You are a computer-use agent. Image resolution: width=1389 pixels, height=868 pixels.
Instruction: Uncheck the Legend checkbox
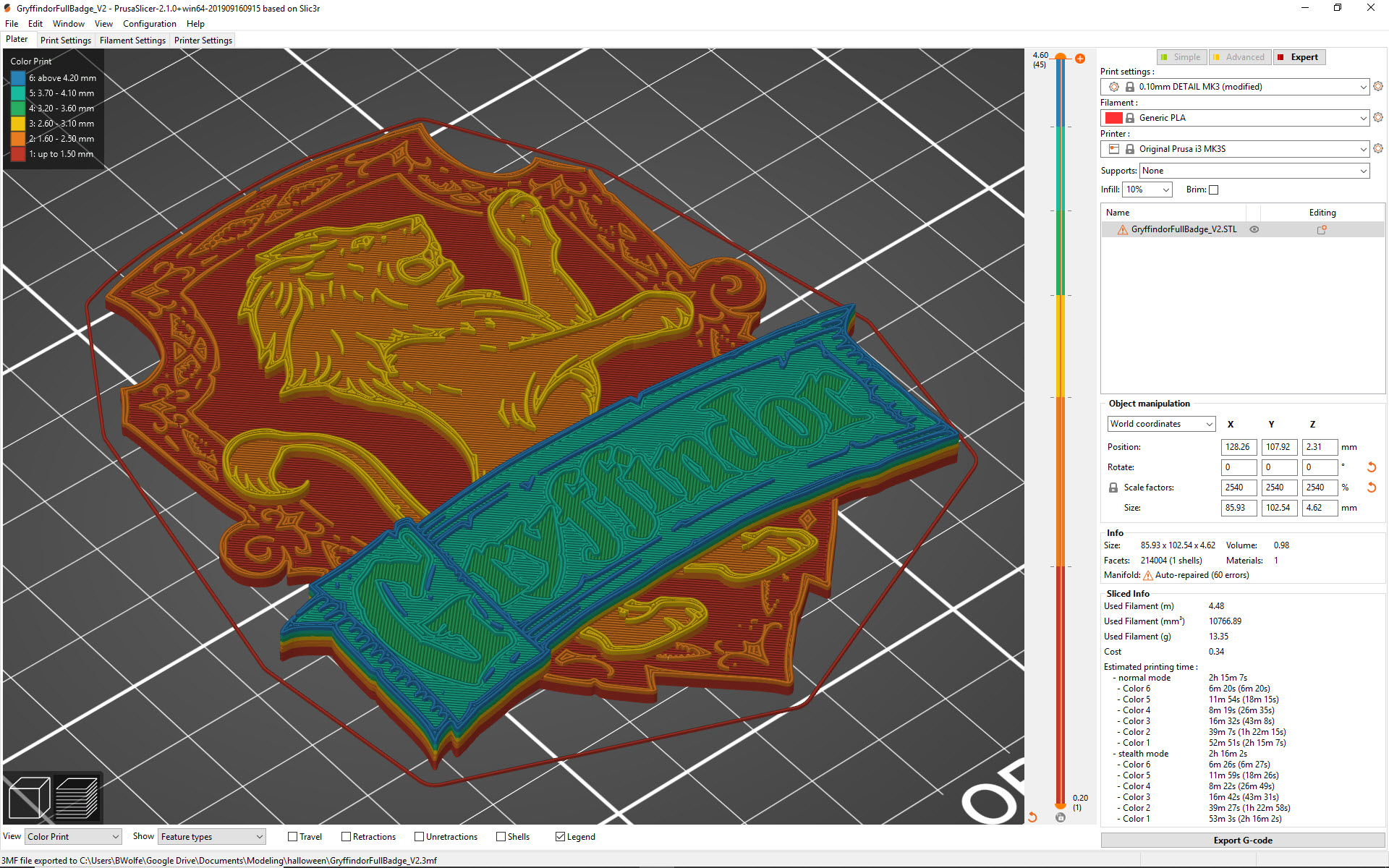click(560, 837)
